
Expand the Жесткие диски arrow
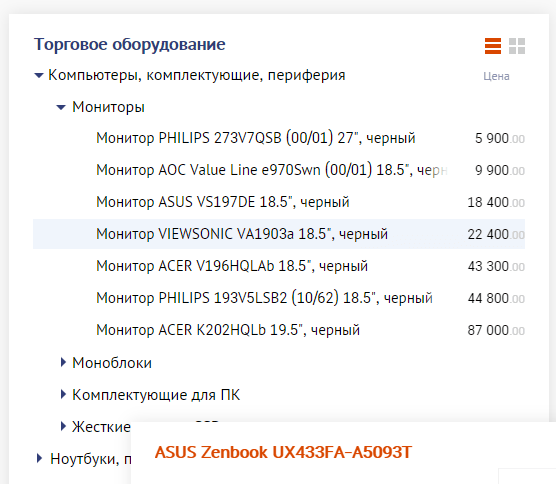pyautogui.click(x=63, y=426)
